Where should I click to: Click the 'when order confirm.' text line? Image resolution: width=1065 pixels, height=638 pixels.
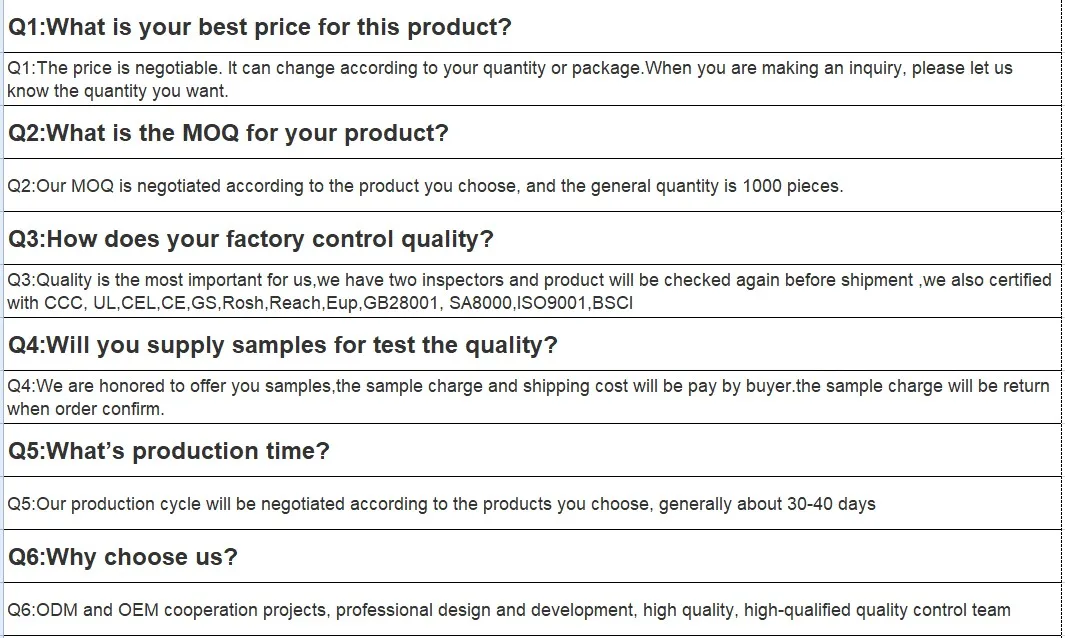coord(85,409)
